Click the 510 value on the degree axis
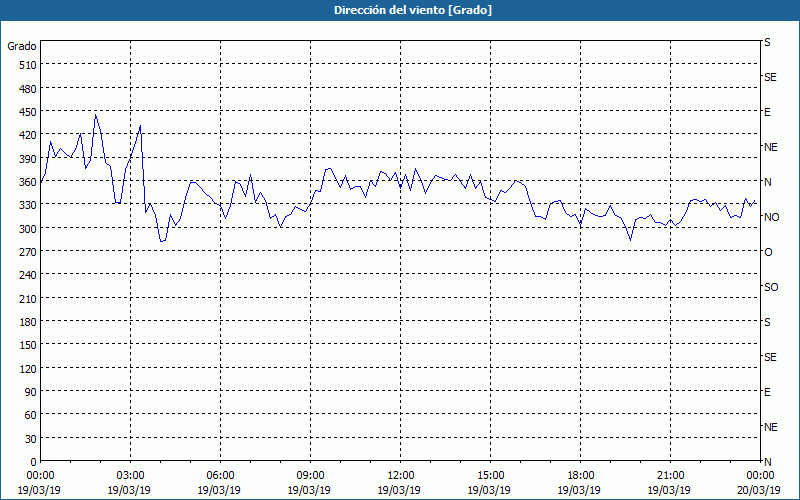800x500 pixels. [28, 65]
